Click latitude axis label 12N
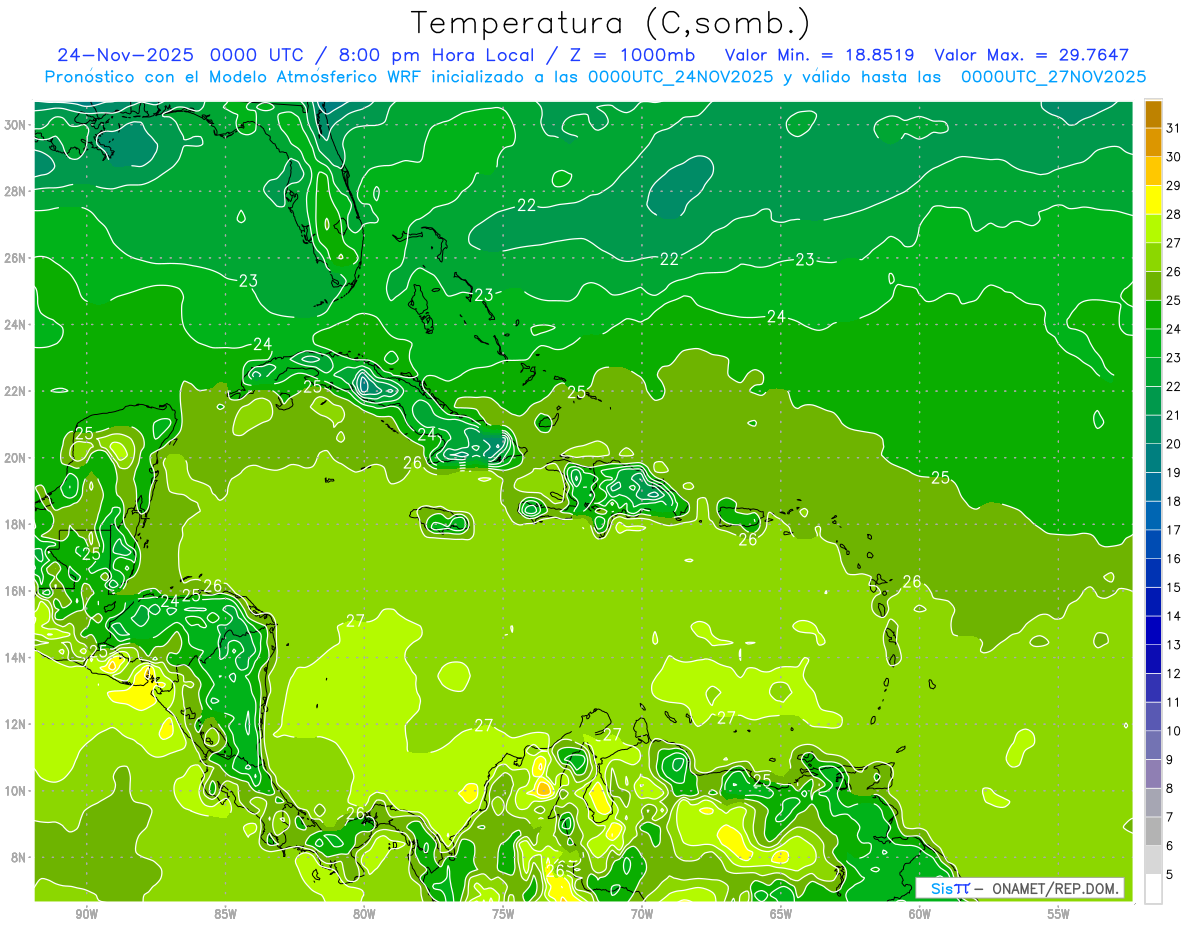 click(x=15, y=724)
